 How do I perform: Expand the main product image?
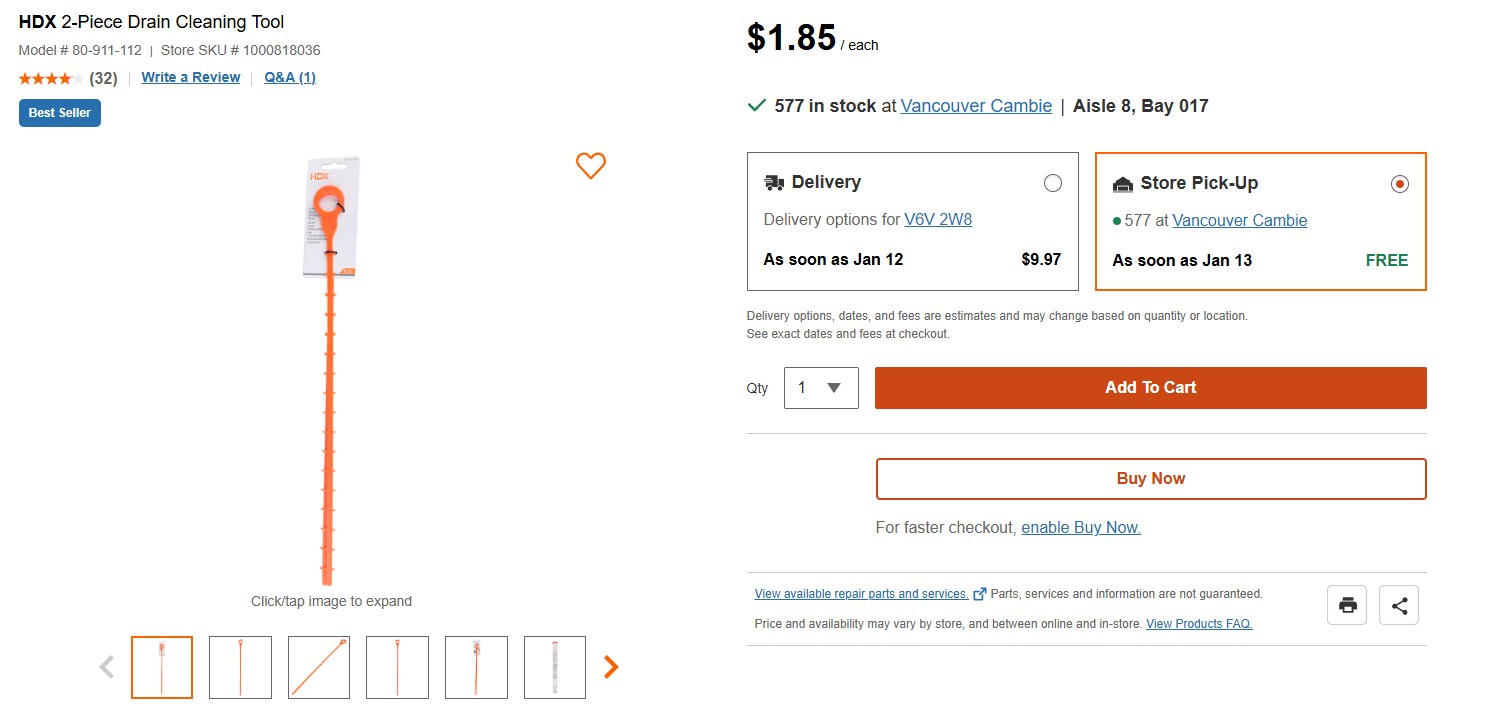click(x=331, y=370)
